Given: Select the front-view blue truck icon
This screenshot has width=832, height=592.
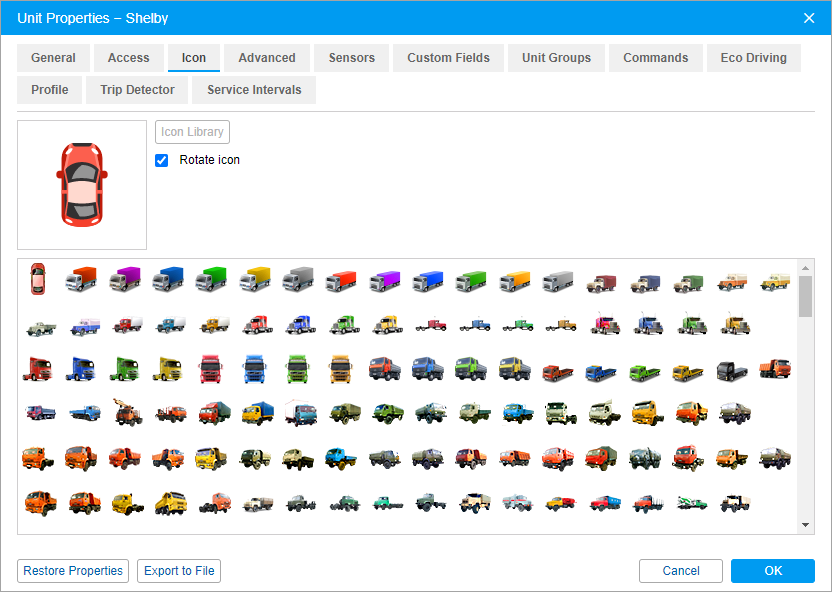Looking at the screenshot, I should coord(254,369).
